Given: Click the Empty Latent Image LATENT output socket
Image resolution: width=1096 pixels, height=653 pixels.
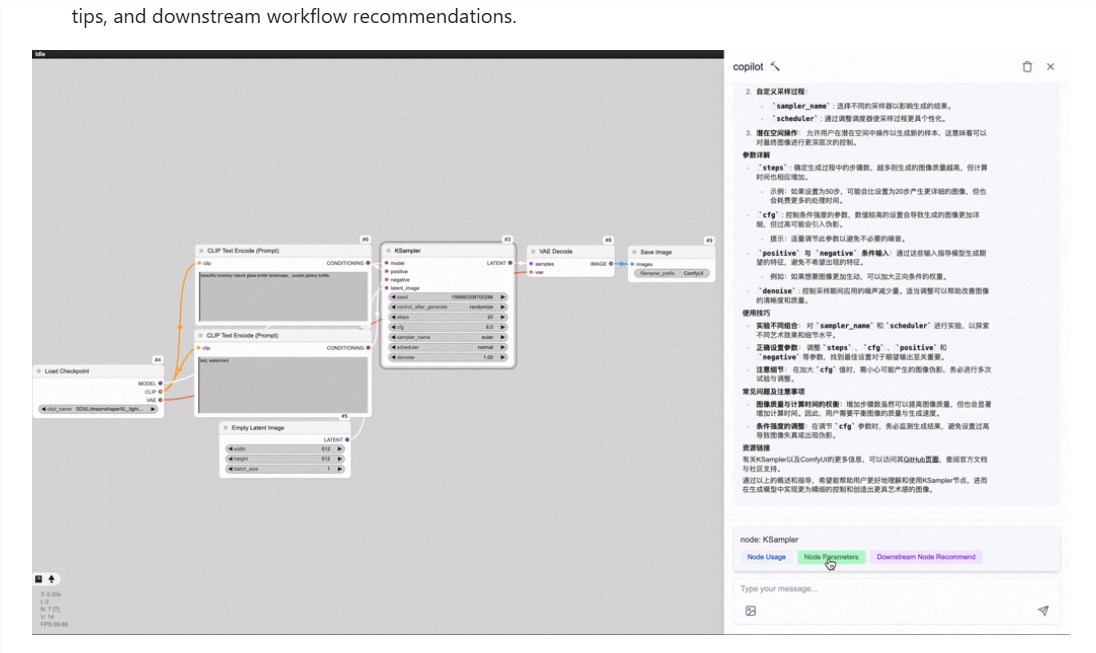Looking at the screenshot, I should 347,440.
